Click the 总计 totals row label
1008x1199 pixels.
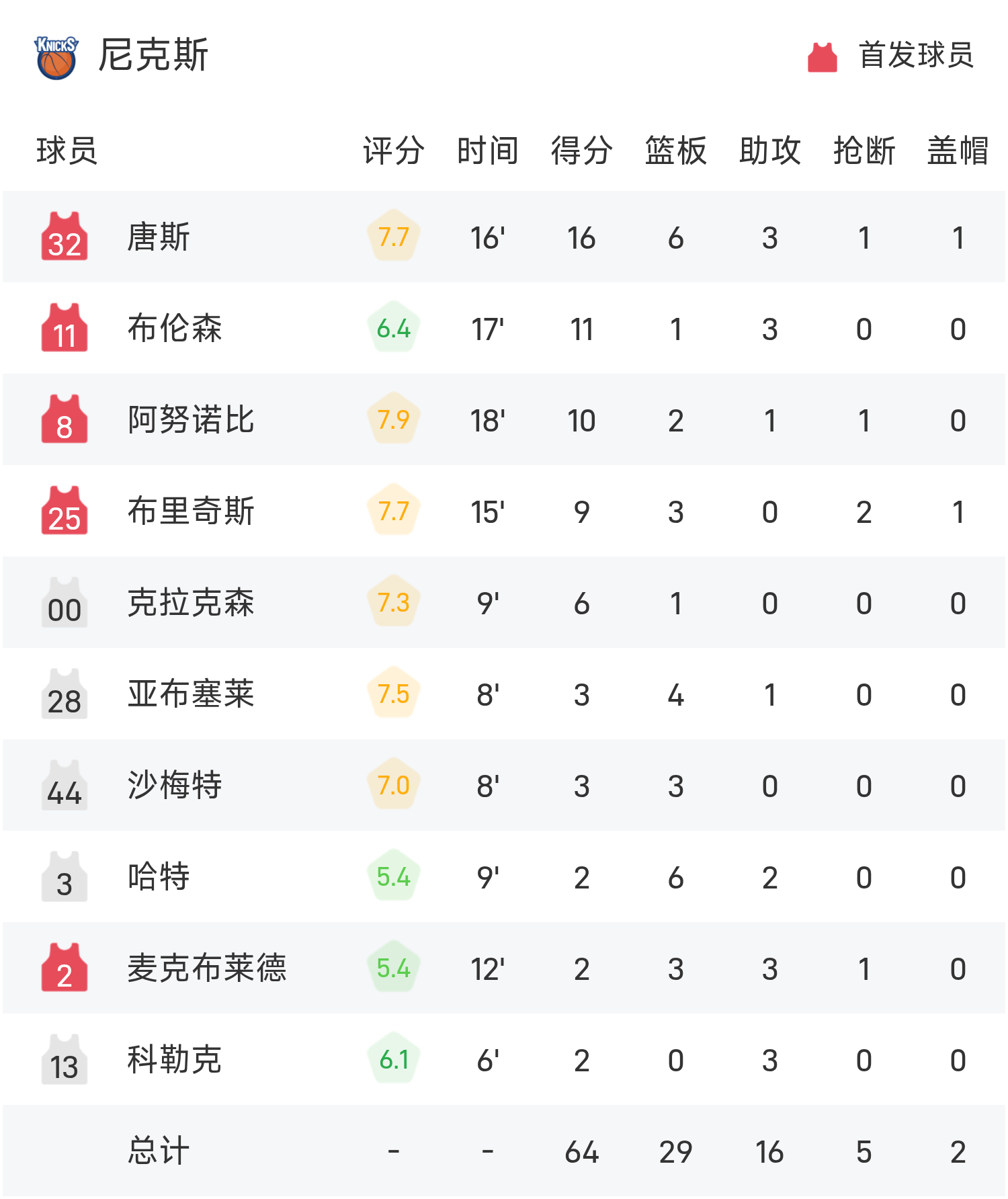click(x=159, y=1151)
